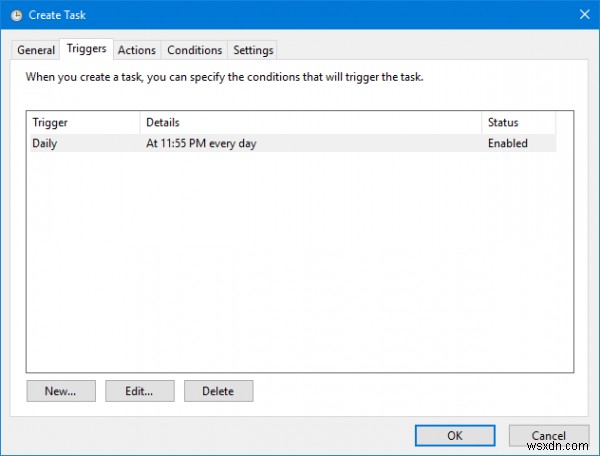Select the Triggers tab

(x=86, y=49)
